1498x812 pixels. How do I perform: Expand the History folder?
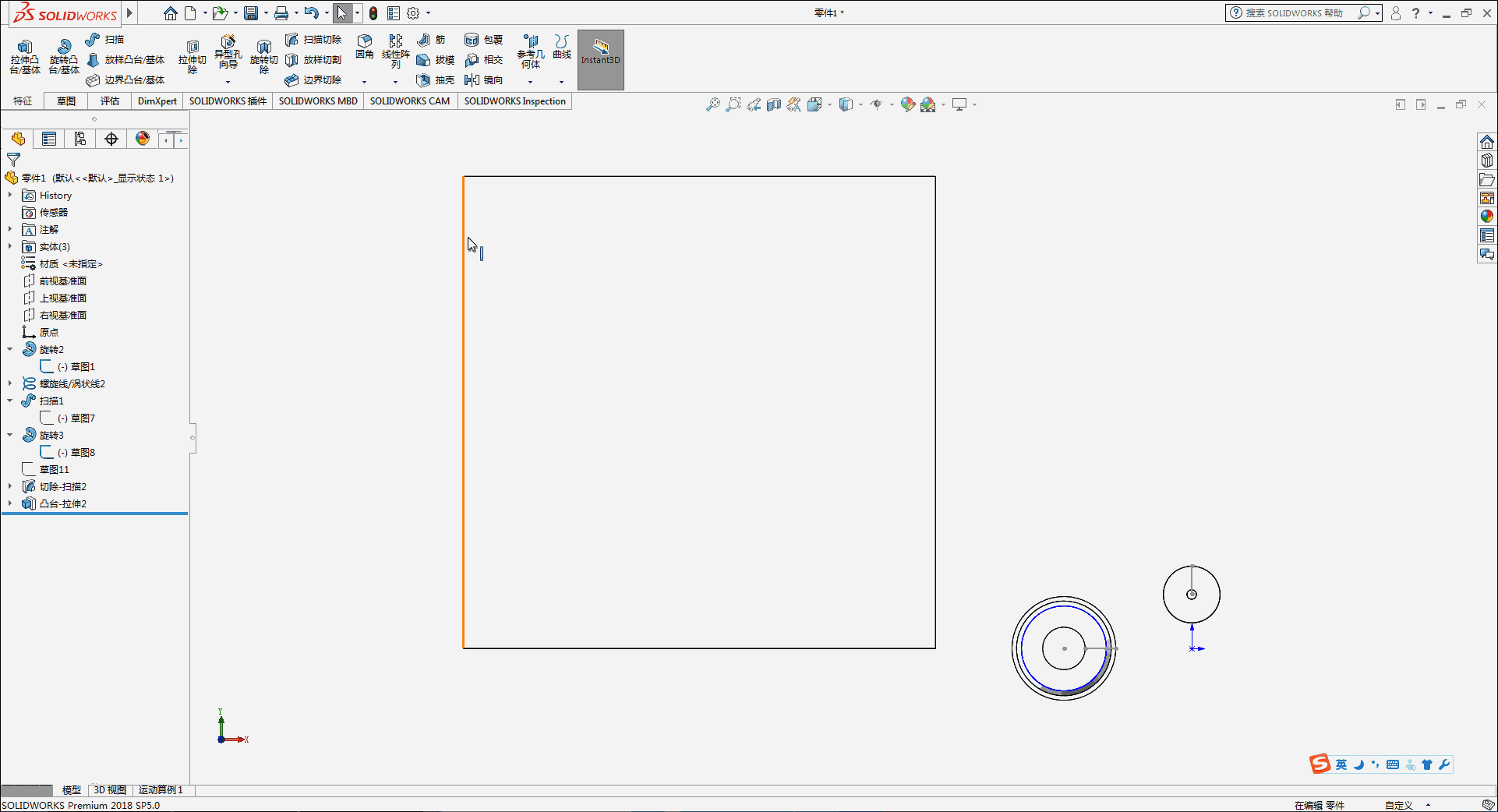(10, 195)
